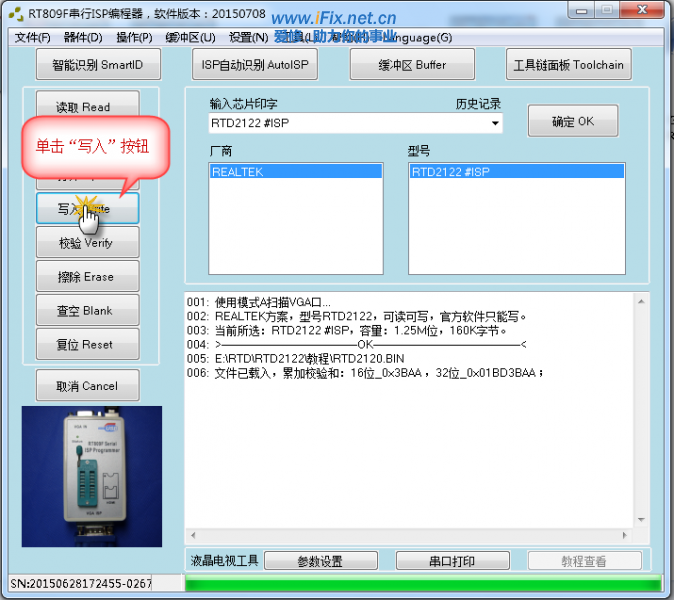Cancel the current operation
Screen dimensions: 674x600
click(x=87, y=386)
